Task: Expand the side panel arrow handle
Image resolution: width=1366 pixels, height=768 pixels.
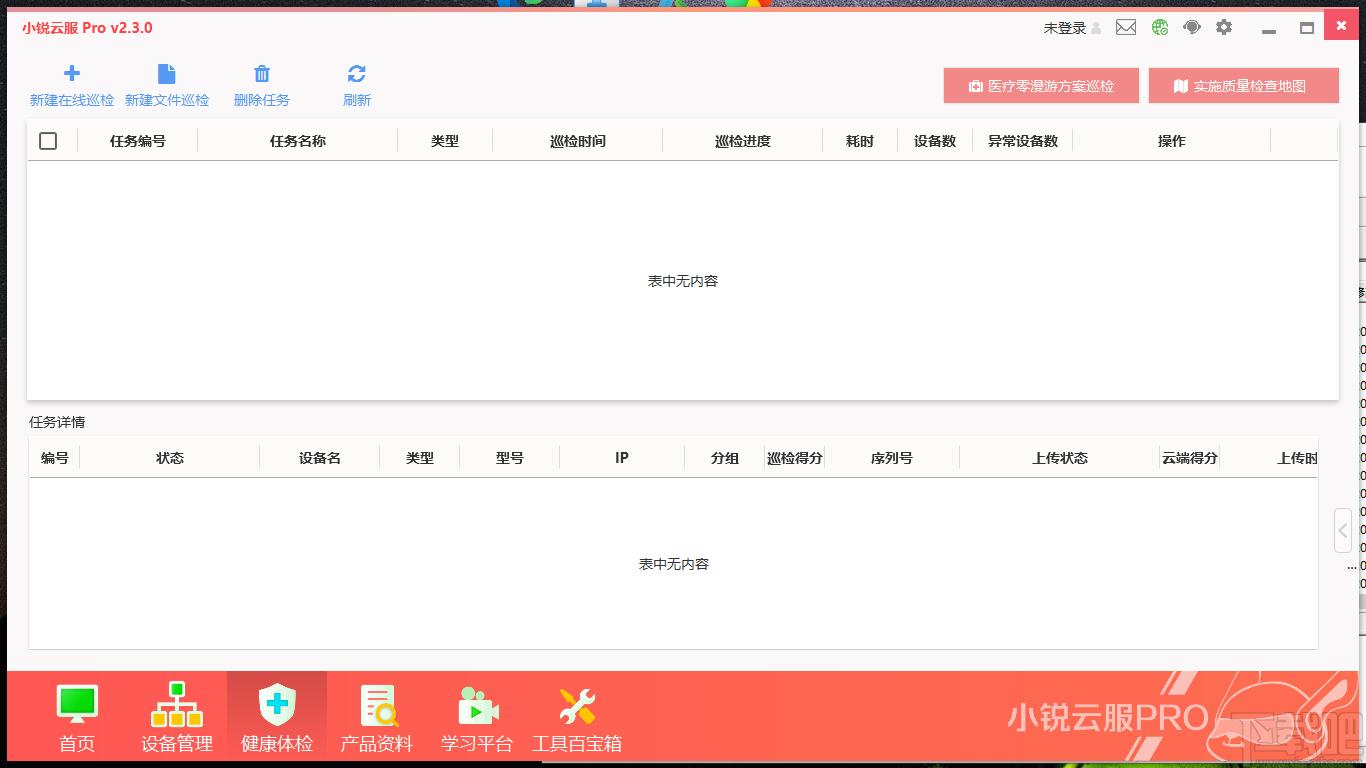Action: click(1343, 530)
